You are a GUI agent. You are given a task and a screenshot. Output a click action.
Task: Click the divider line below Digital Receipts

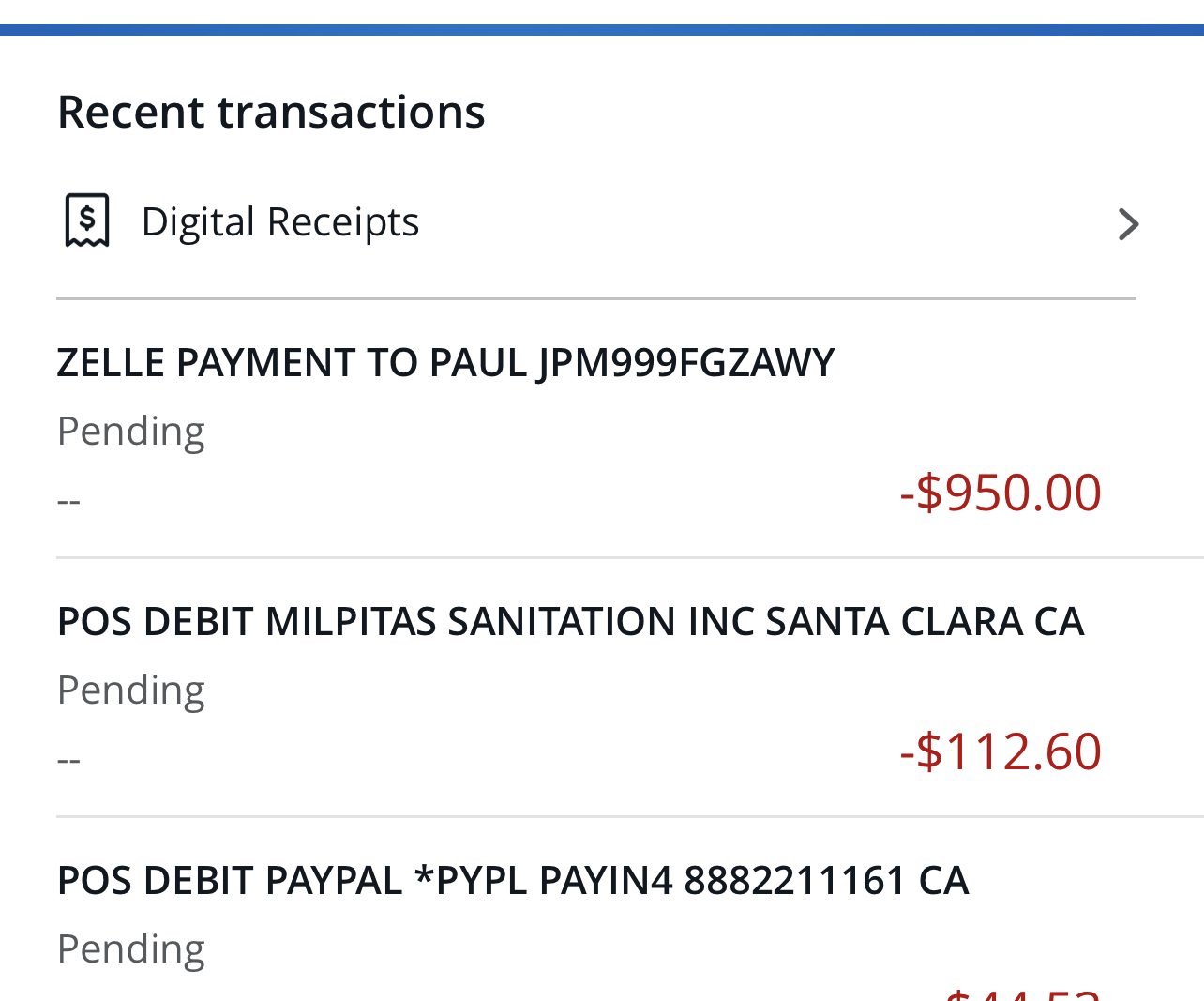point(596,299)
